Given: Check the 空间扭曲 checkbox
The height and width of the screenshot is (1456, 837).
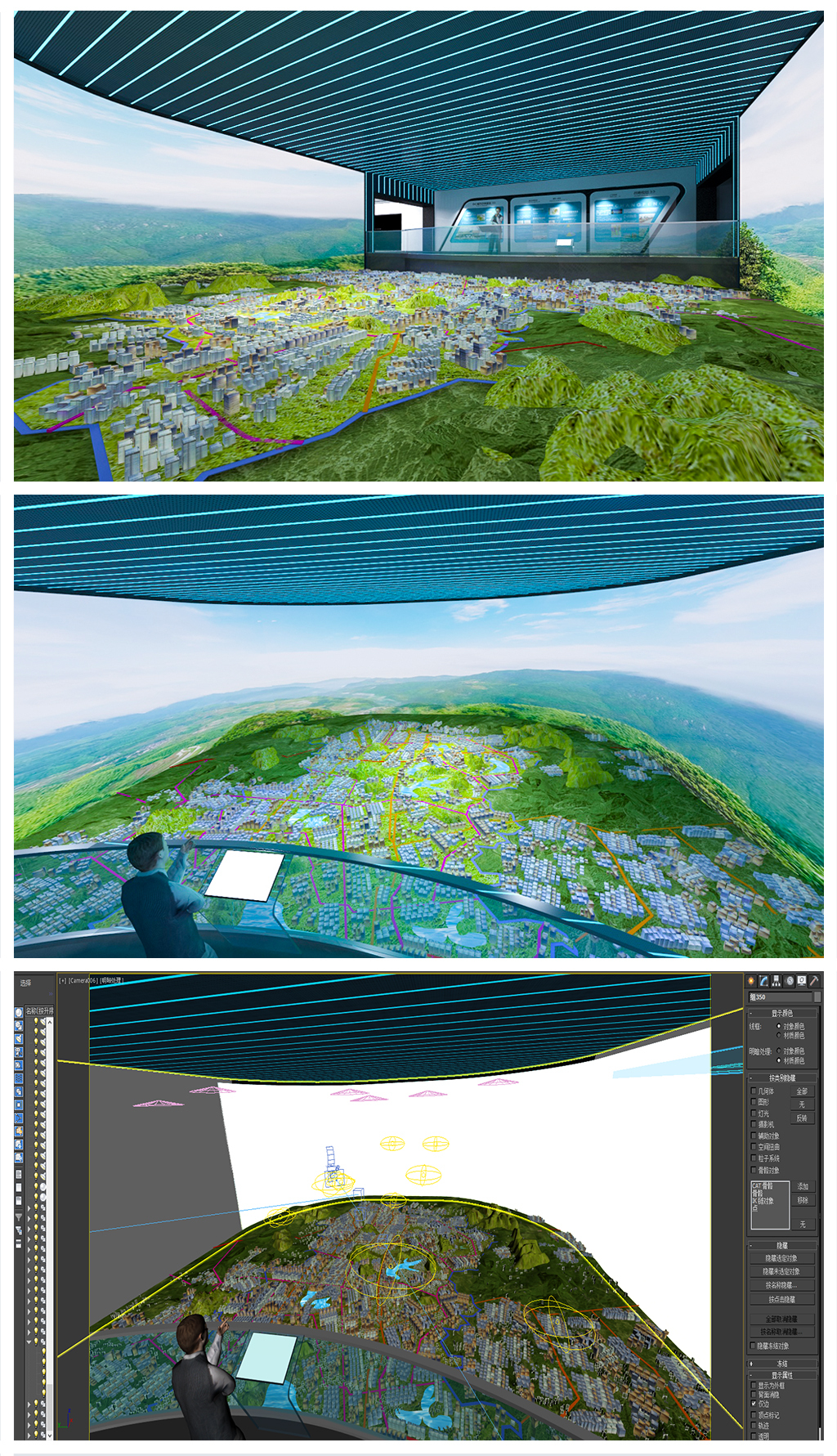Looking at the screenshot, I should pyautogui.click(x=754, y=1146).
